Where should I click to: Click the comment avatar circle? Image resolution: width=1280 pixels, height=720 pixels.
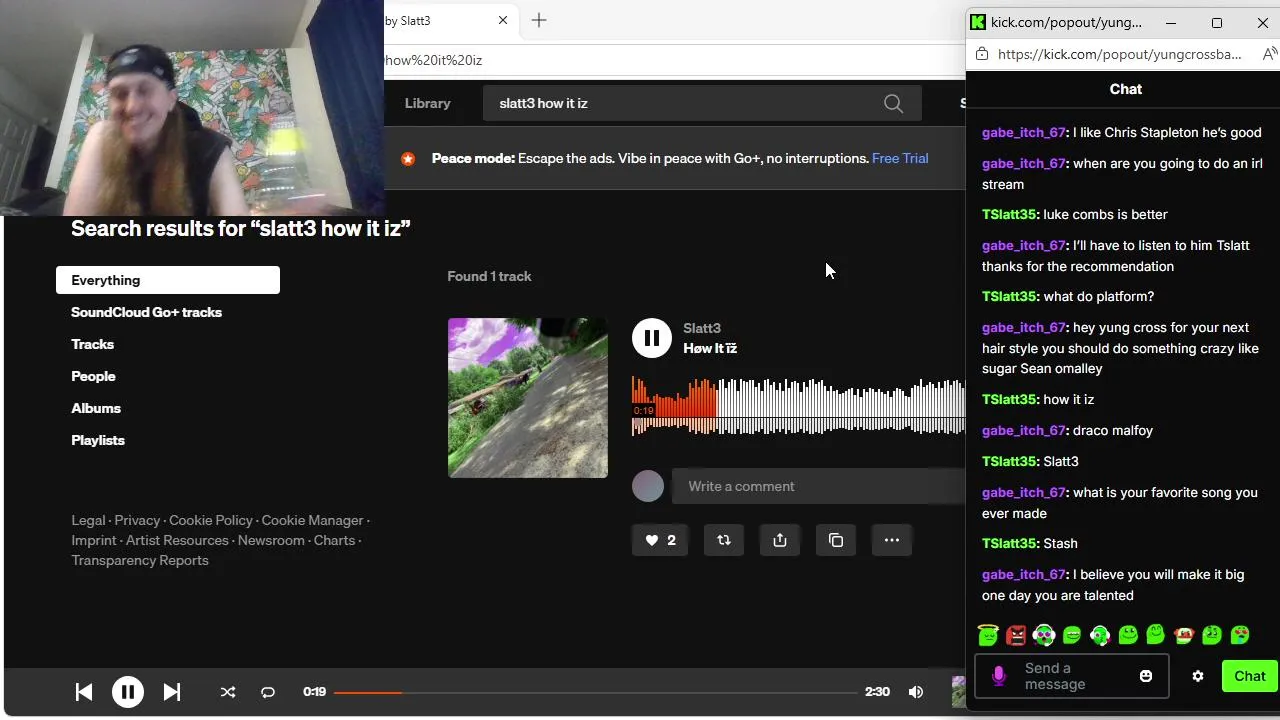[x=648, y=486]
